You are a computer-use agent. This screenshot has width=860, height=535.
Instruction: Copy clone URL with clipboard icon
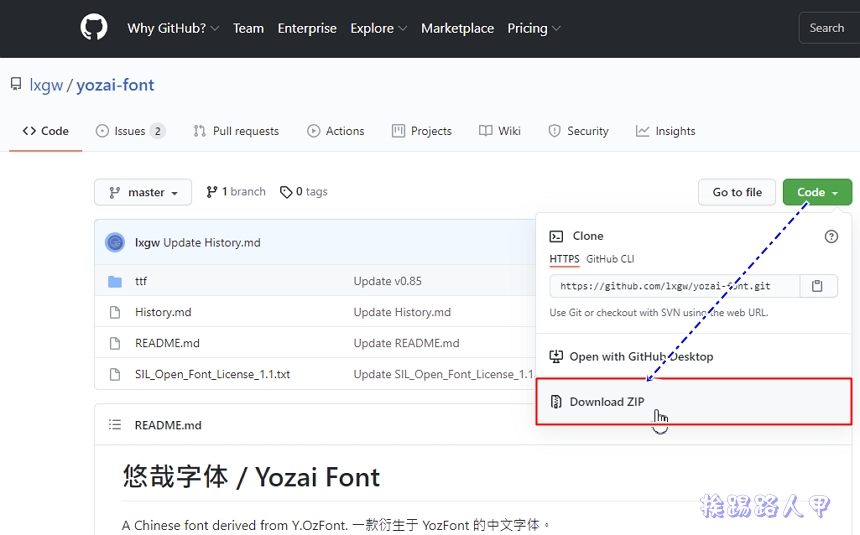point(817,286)
